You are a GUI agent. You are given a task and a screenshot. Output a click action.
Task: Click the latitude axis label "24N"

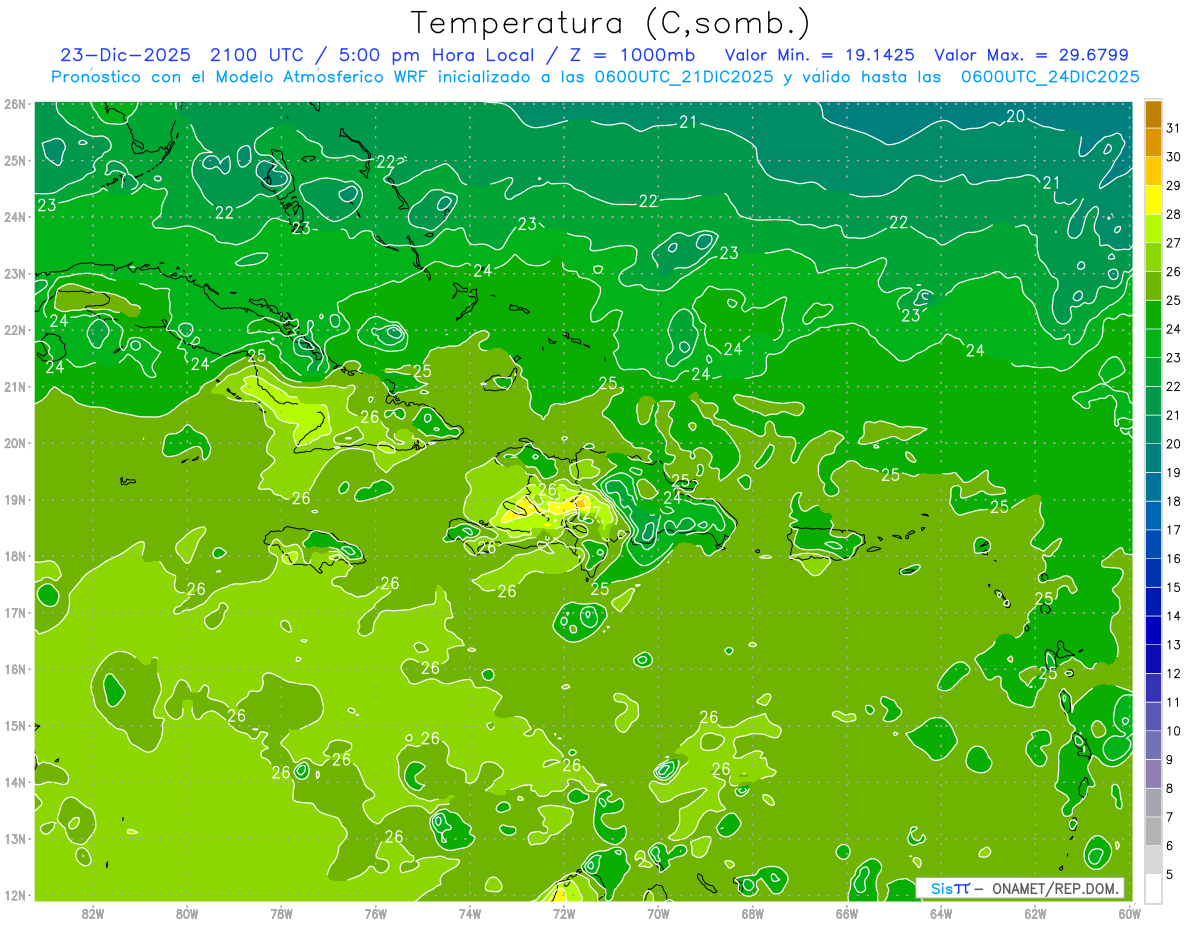(x=14, y=217)
